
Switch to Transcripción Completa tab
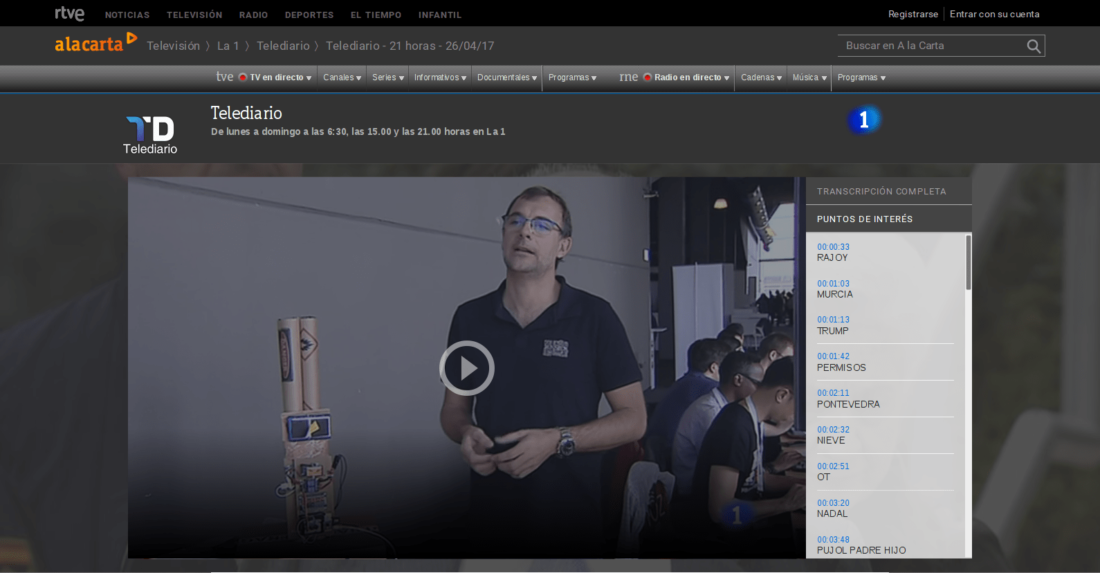[881, 191]
